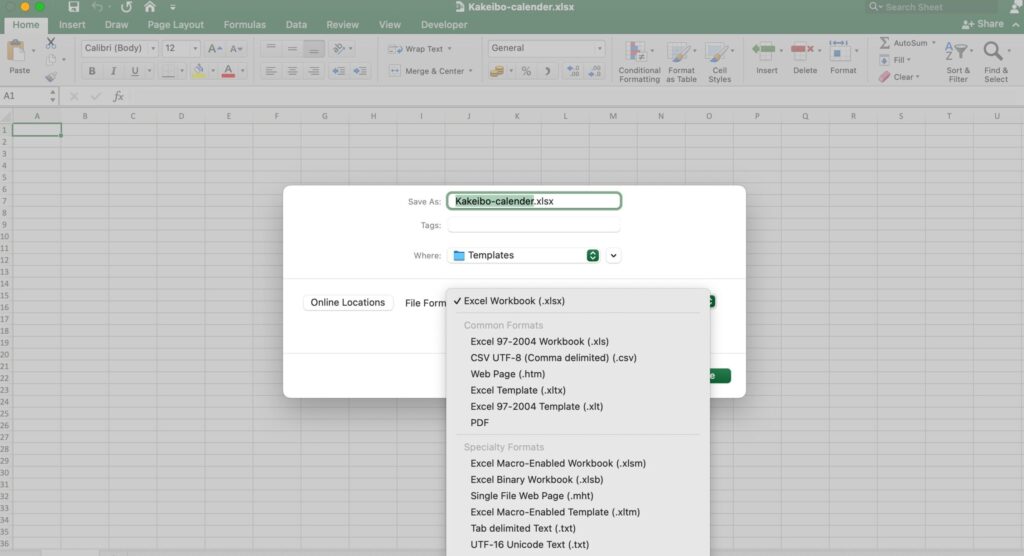The image size is (1024, 556).
Task: Switch to the Data tab
Action: 296,25
